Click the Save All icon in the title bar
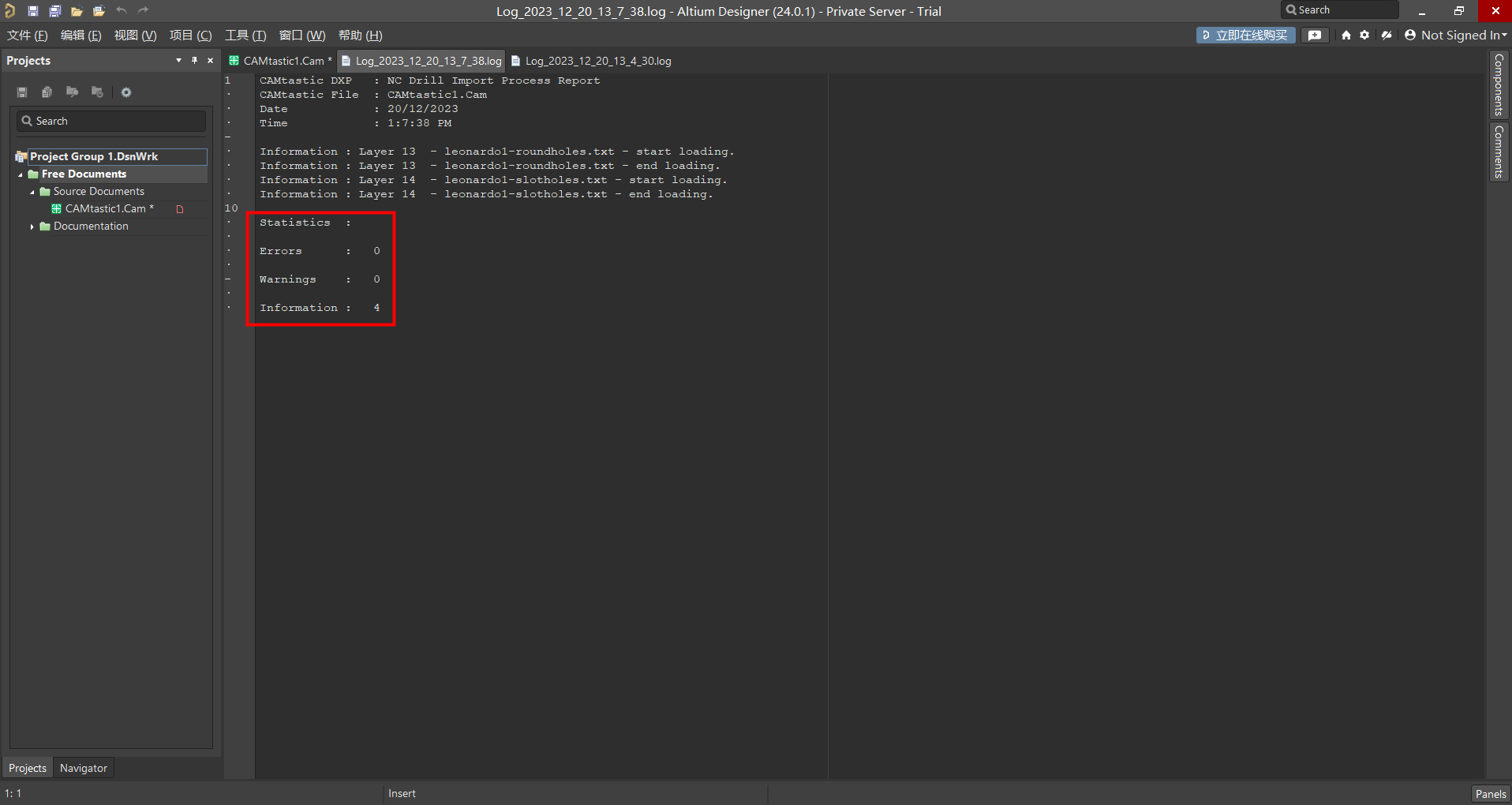 pos(55,11)
